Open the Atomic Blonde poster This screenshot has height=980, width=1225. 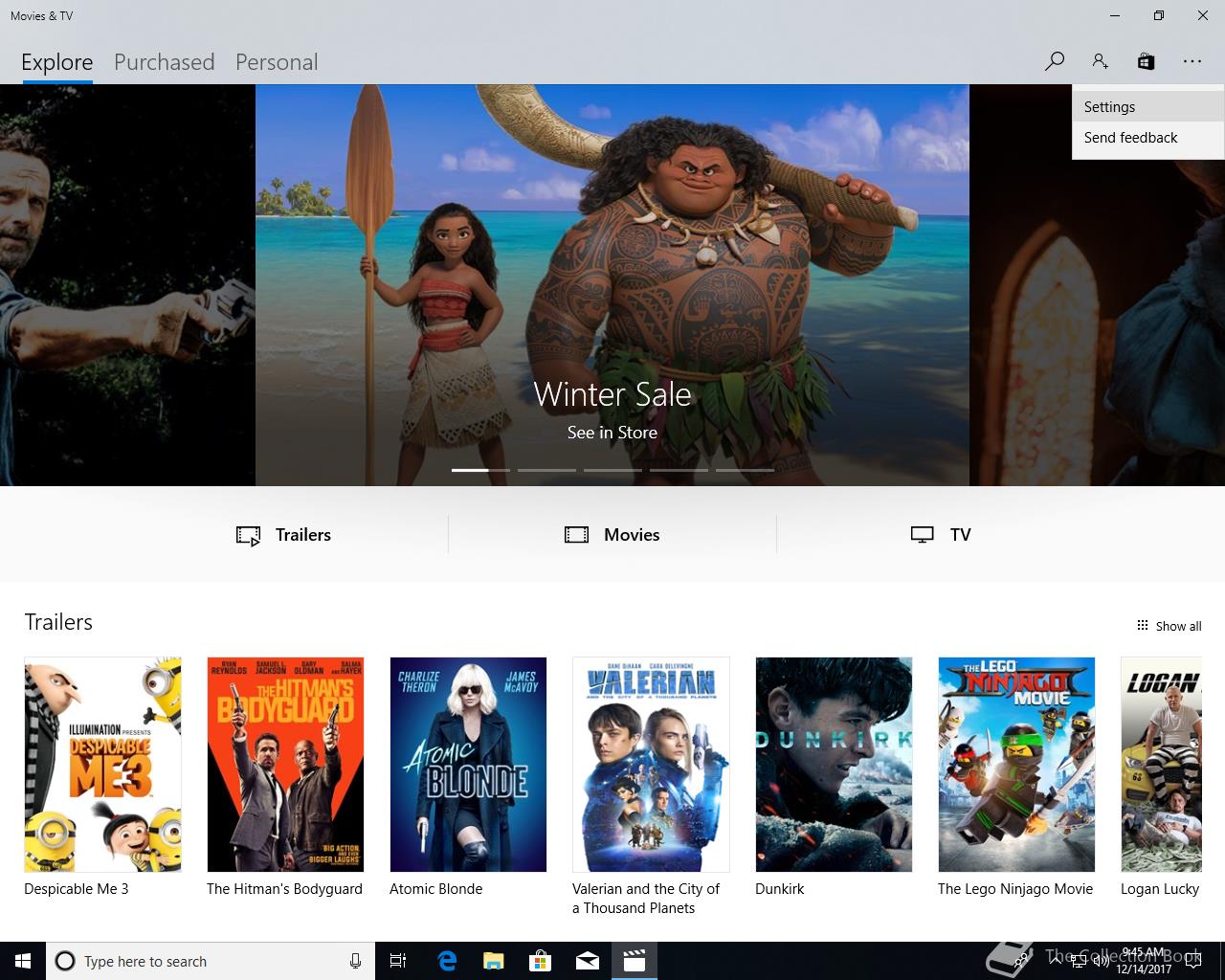468,764
